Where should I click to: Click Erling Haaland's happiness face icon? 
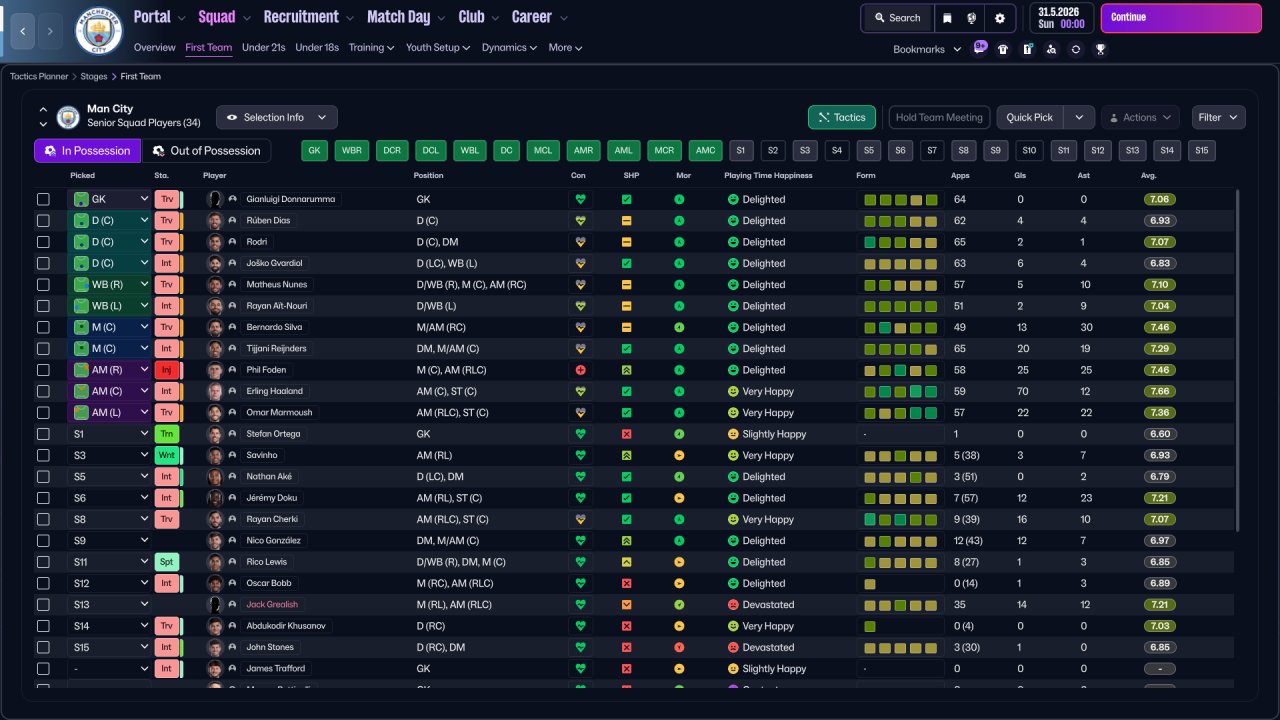click(733, 391)
